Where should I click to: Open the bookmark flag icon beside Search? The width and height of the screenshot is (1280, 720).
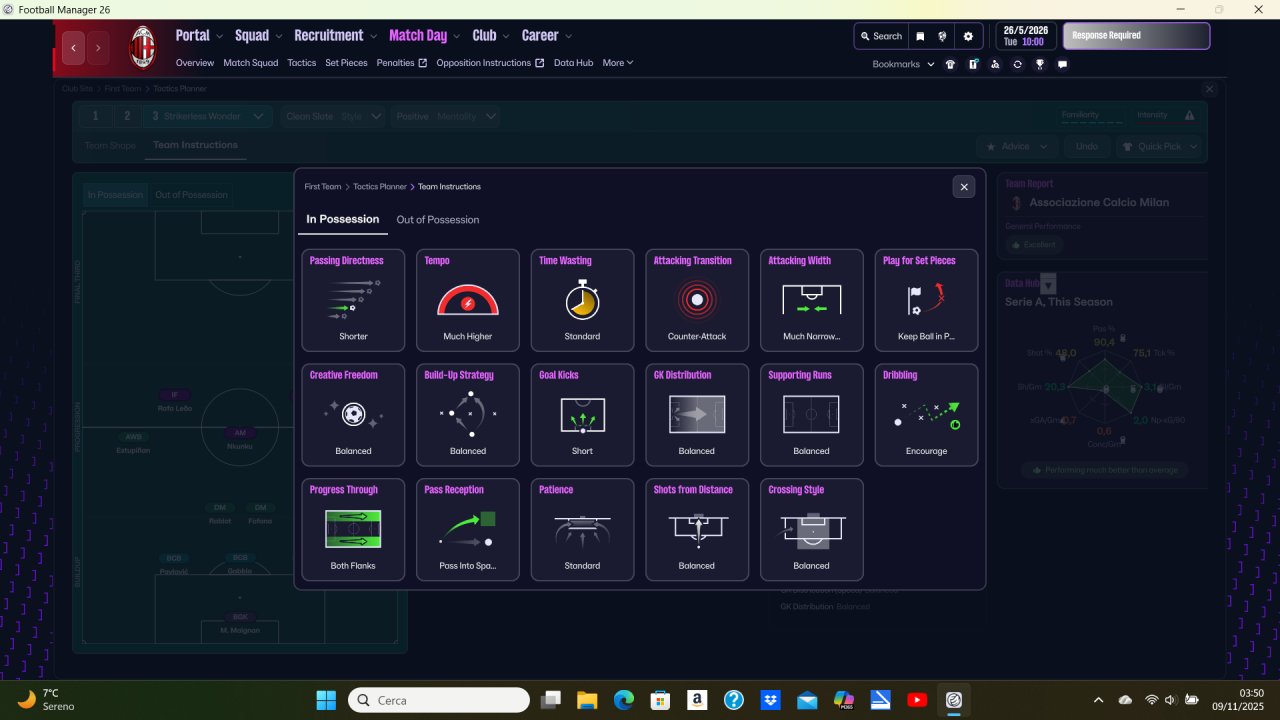pos(920,36)
